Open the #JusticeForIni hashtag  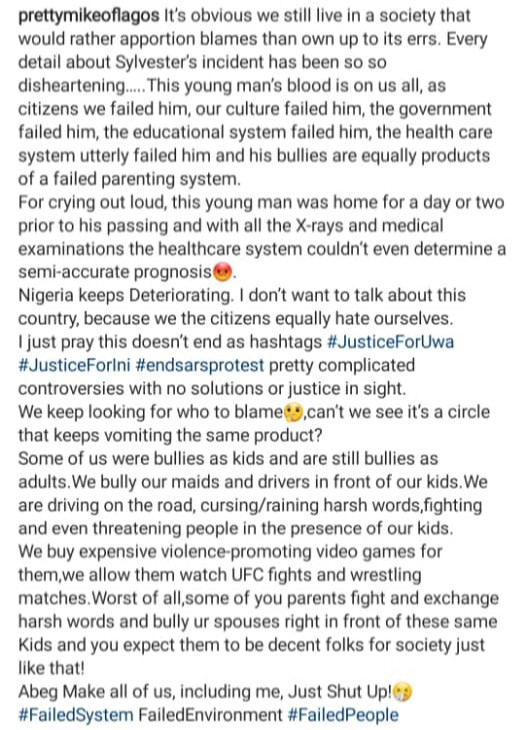pyautogui.click(x=74, y=365)
